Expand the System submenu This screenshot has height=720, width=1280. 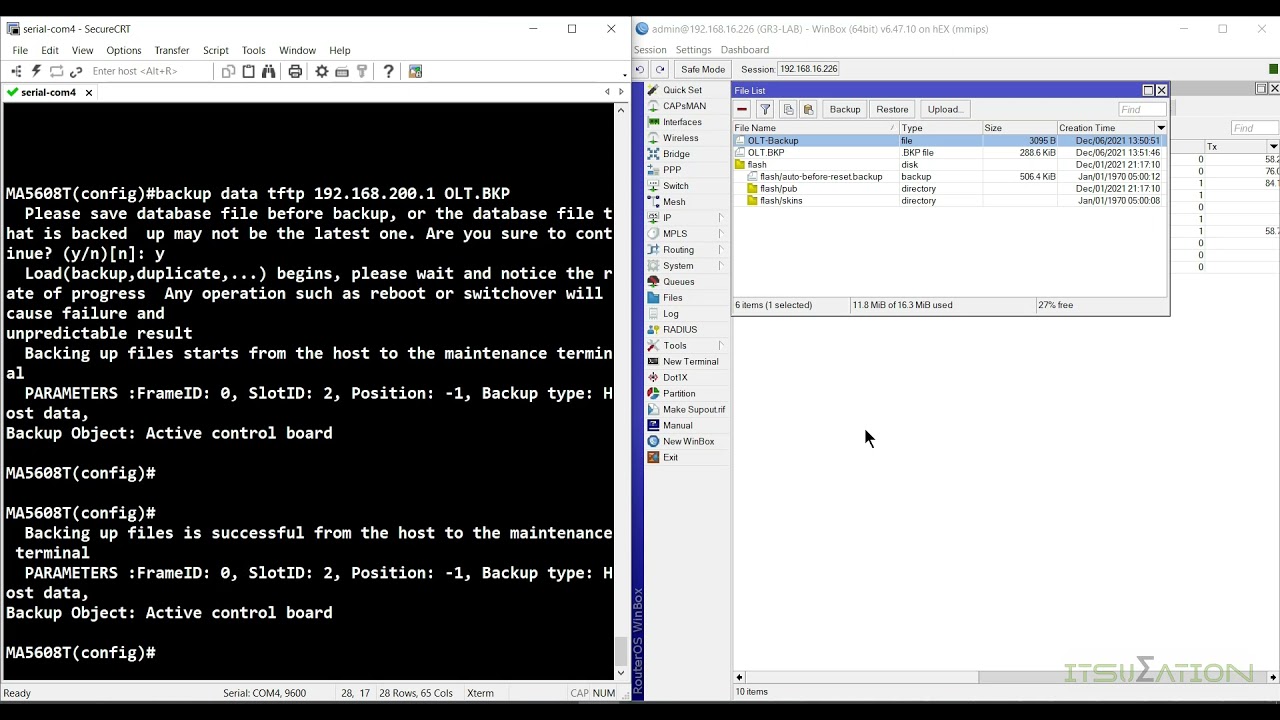(720, 266)
